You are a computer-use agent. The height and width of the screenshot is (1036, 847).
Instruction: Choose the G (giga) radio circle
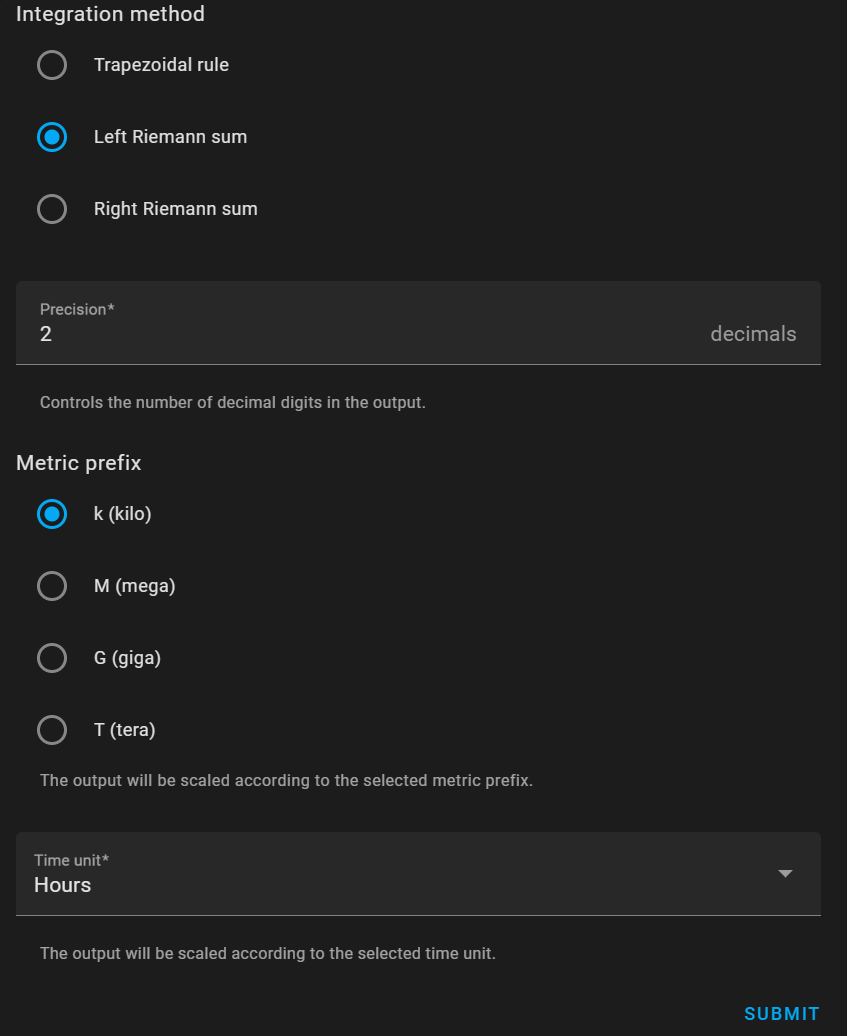(x=52, y=658)
